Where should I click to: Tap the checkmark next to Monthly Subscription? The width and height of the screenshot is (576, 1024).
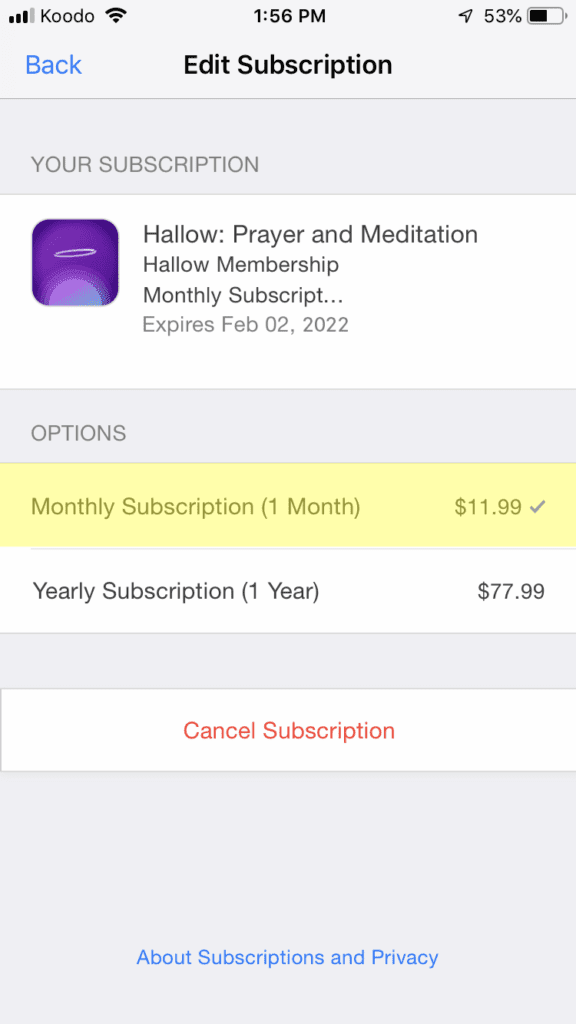click(539, 506)
